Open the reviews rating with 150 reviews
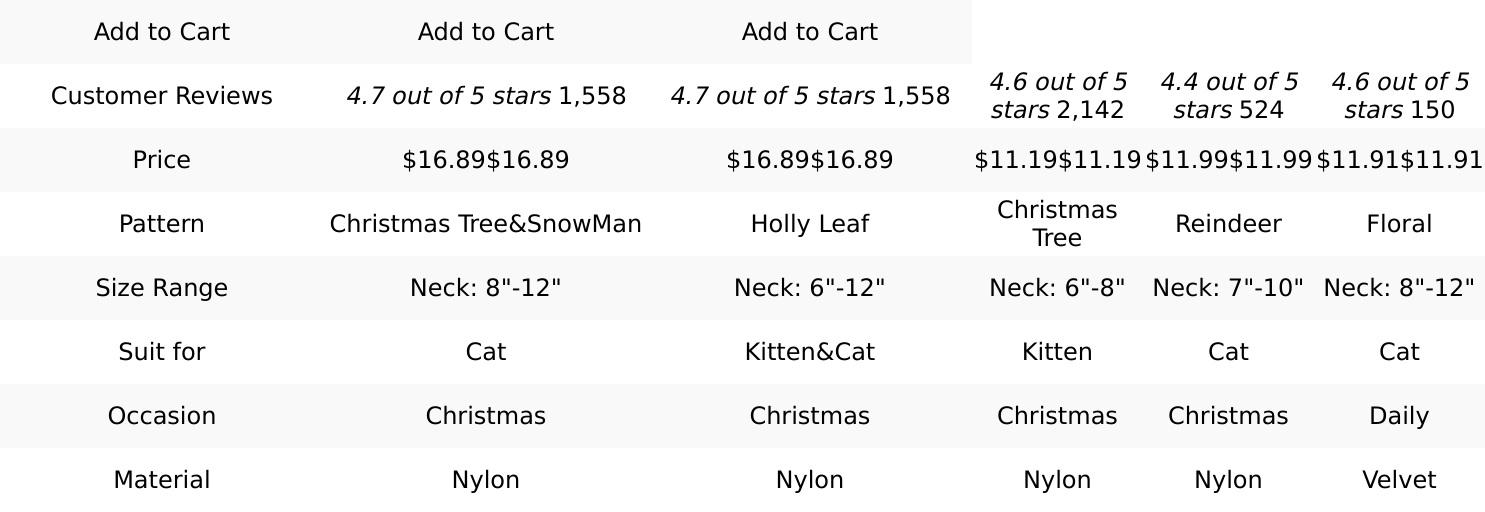Screen dimensions: 1485x512 click(x=1399, y=96)
